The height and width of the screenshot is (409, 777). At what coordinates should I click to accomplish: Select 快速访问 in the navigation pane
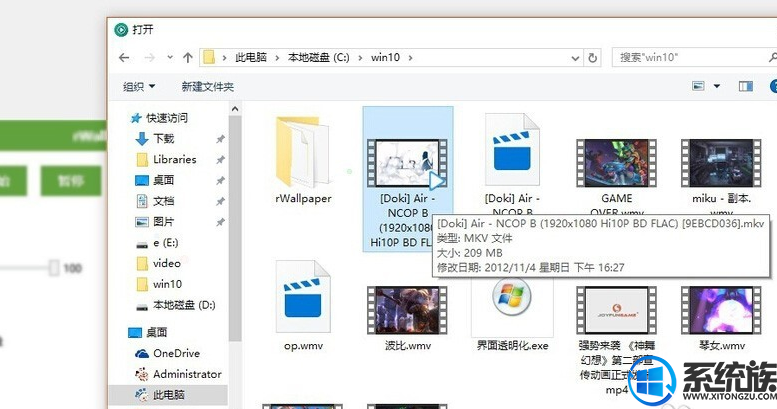166,117
